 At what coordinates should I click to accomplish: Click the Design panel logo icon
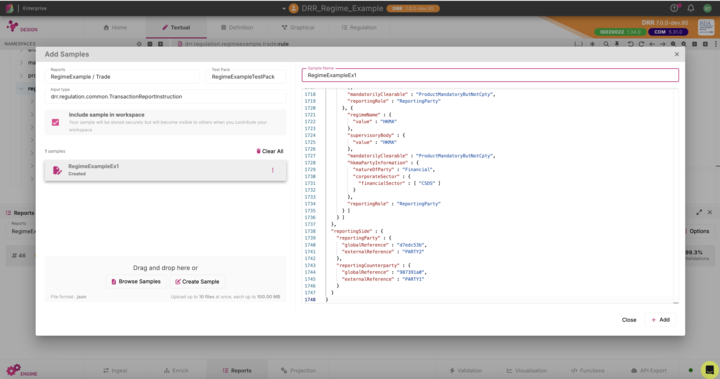[12, 27]
